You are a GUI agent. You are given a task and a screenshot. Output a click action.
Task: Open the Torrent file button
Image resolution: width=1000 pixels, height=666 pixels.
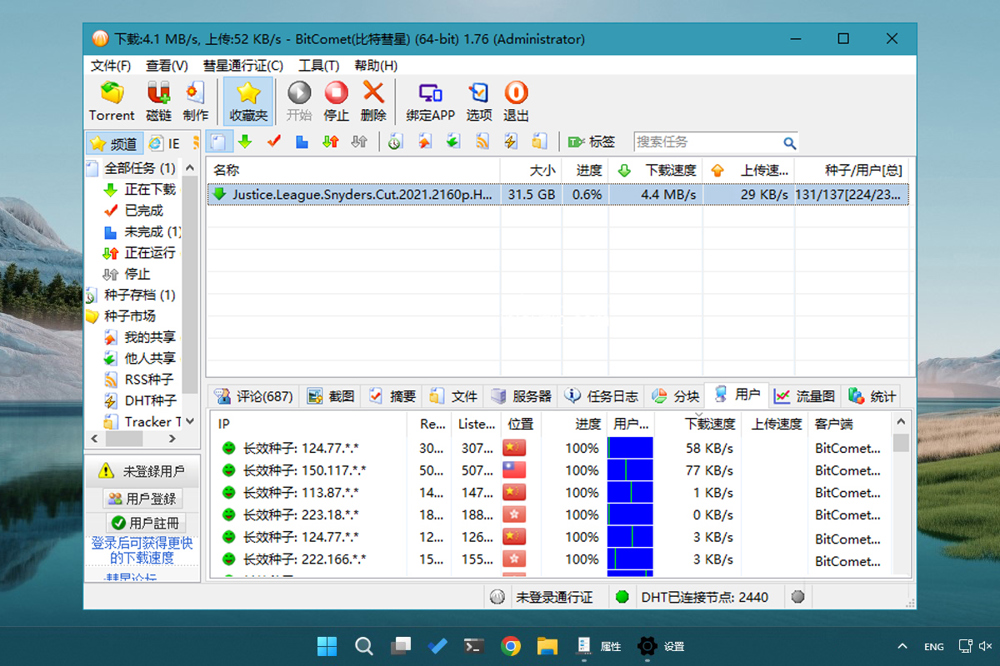click(112, 101)
